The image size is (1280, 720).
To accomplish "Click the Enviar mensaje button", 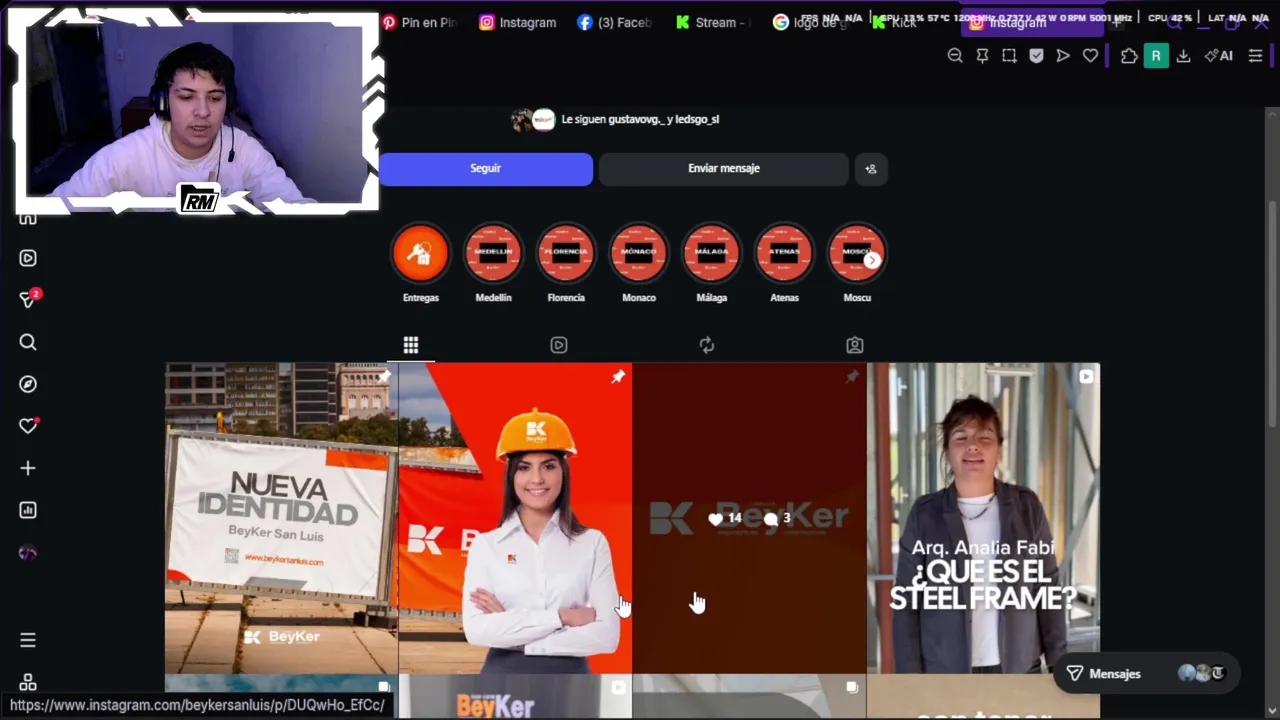I will click(724, 169).
